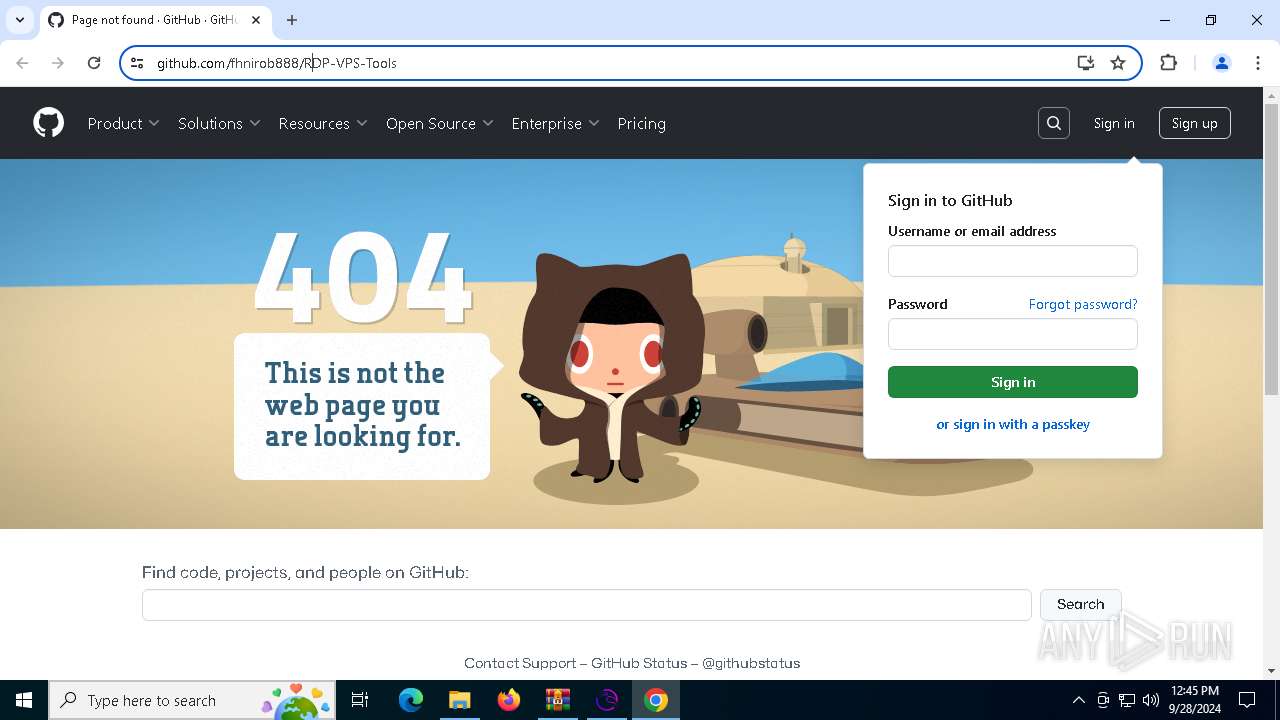Click the GitHub Octocat logo in header
The width and height of the screenshot is (1280, 720).
pyautogui.click(x=48, y=123)
